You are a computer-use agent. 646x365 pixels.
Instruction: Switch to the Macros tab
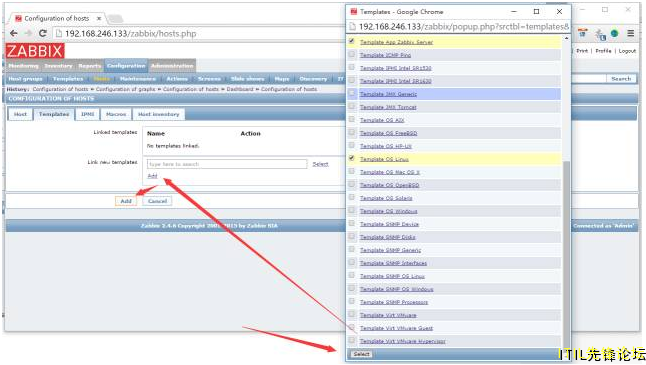click(116, 114)
